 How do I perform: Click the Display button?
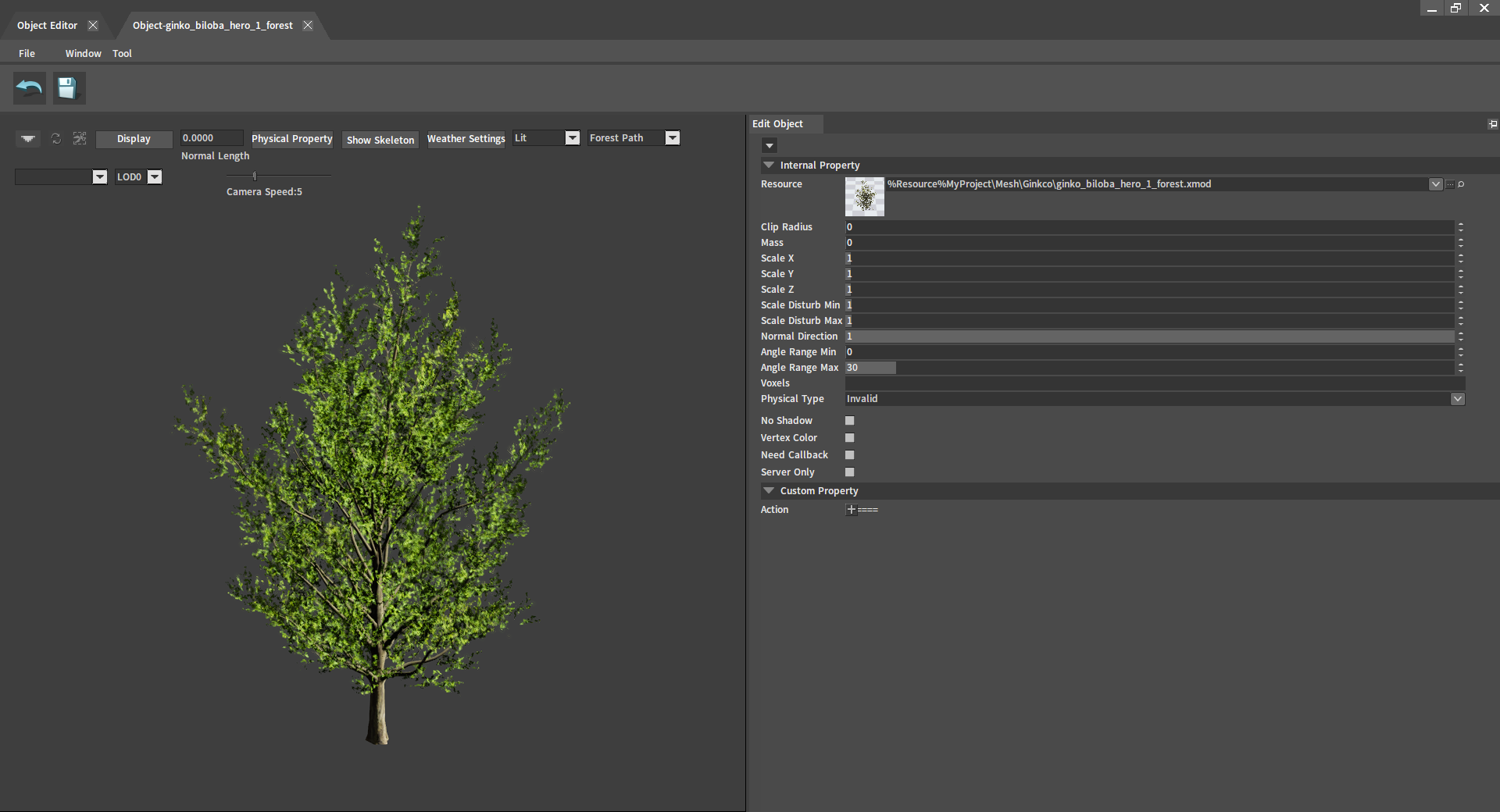[134, 139]
